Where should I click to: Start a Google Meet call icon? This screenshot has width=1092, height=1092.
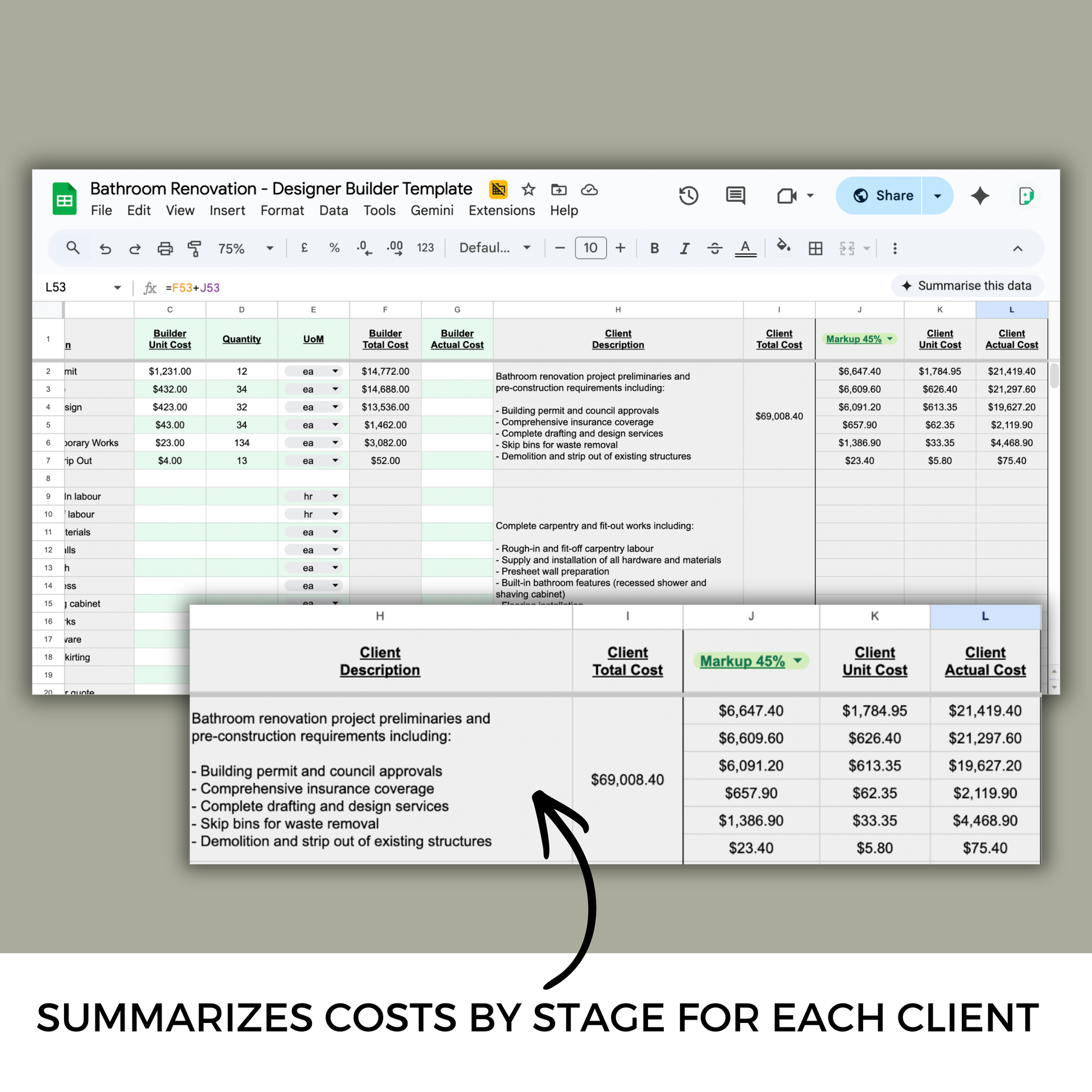[787, 196]
